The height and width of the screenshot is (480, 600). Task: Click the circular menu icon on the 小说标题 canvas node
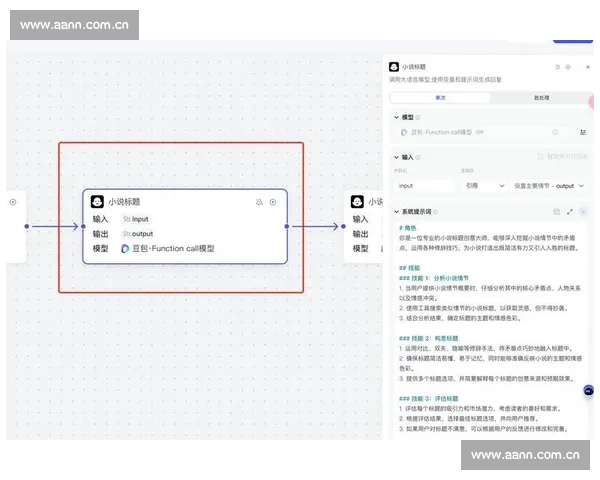tap(273, 202)
